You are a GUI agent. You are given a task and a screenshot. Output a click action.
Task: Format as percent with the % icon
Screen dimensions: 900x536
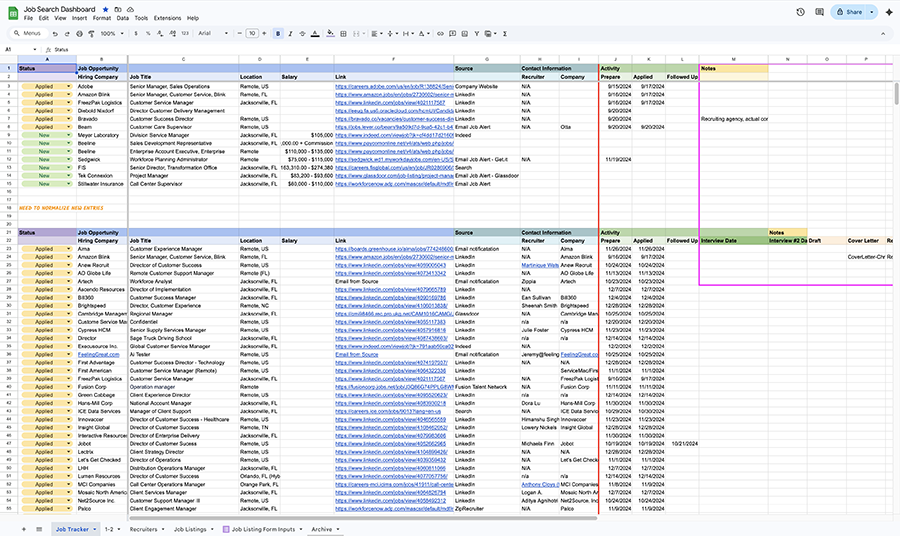pos(148,34)
